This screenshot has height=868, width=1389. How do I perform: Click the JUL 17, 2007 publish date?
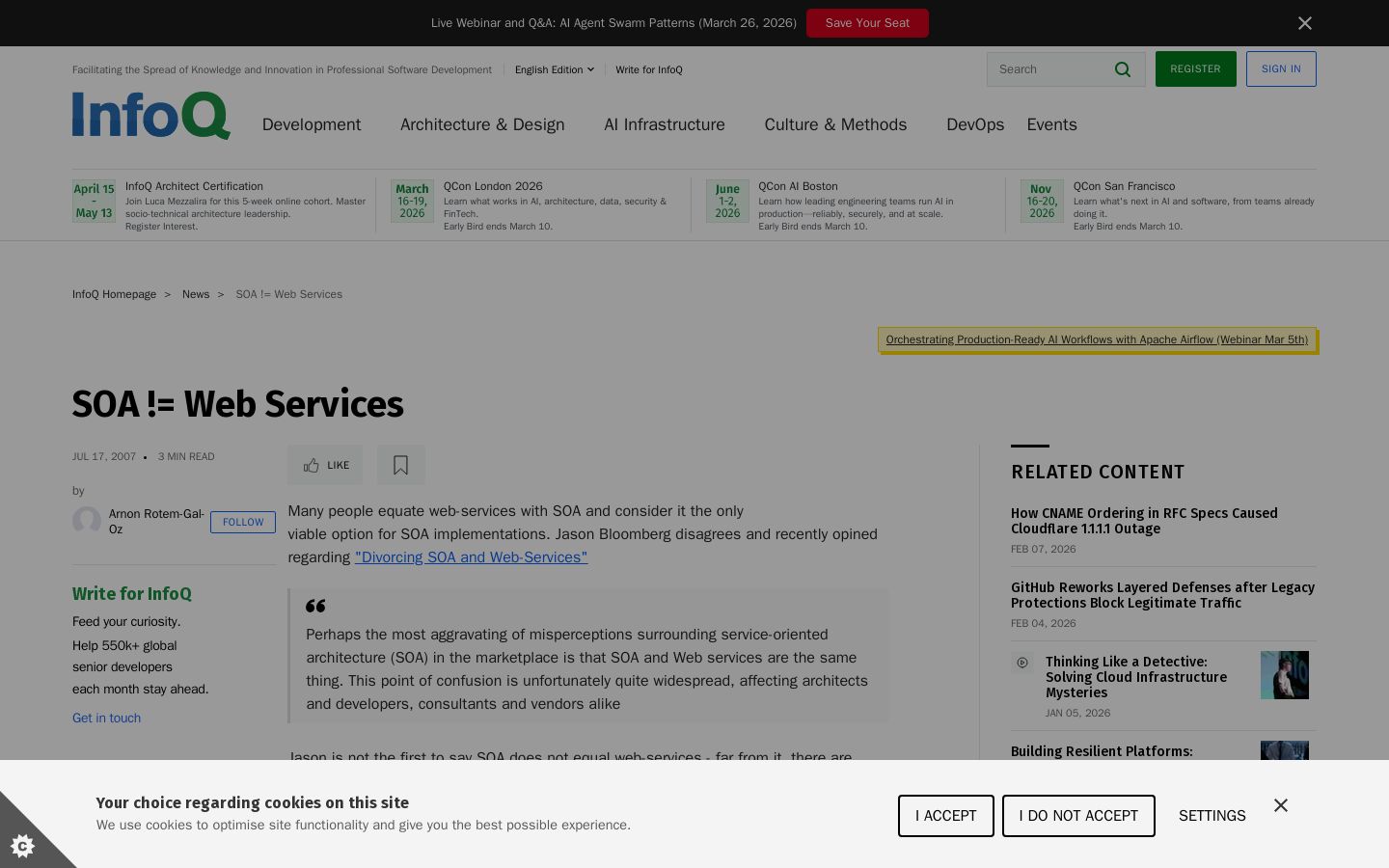click(x=104, y=457)
